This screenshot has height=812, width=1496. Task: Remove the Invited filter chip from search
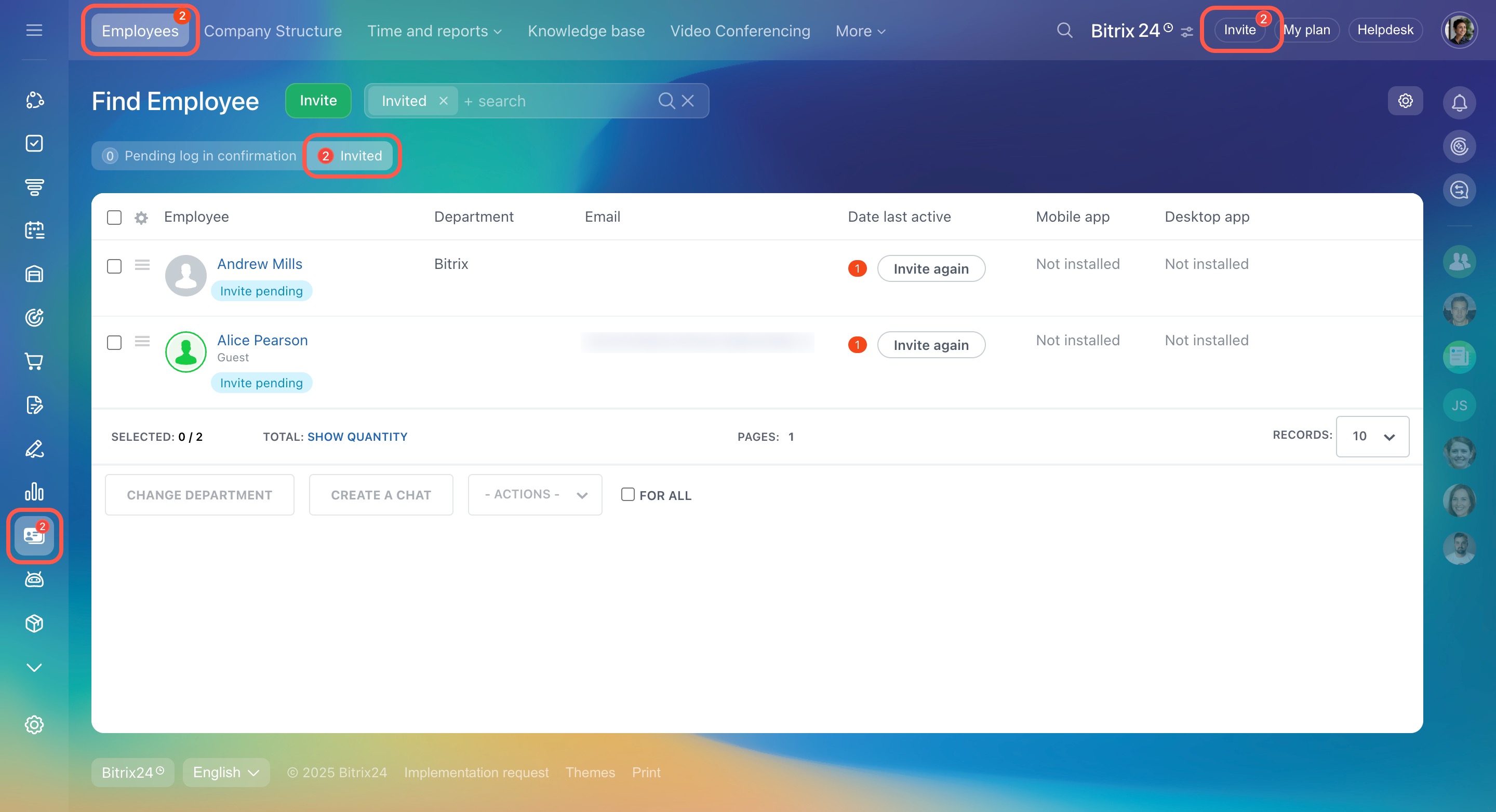tap(443, 101)
